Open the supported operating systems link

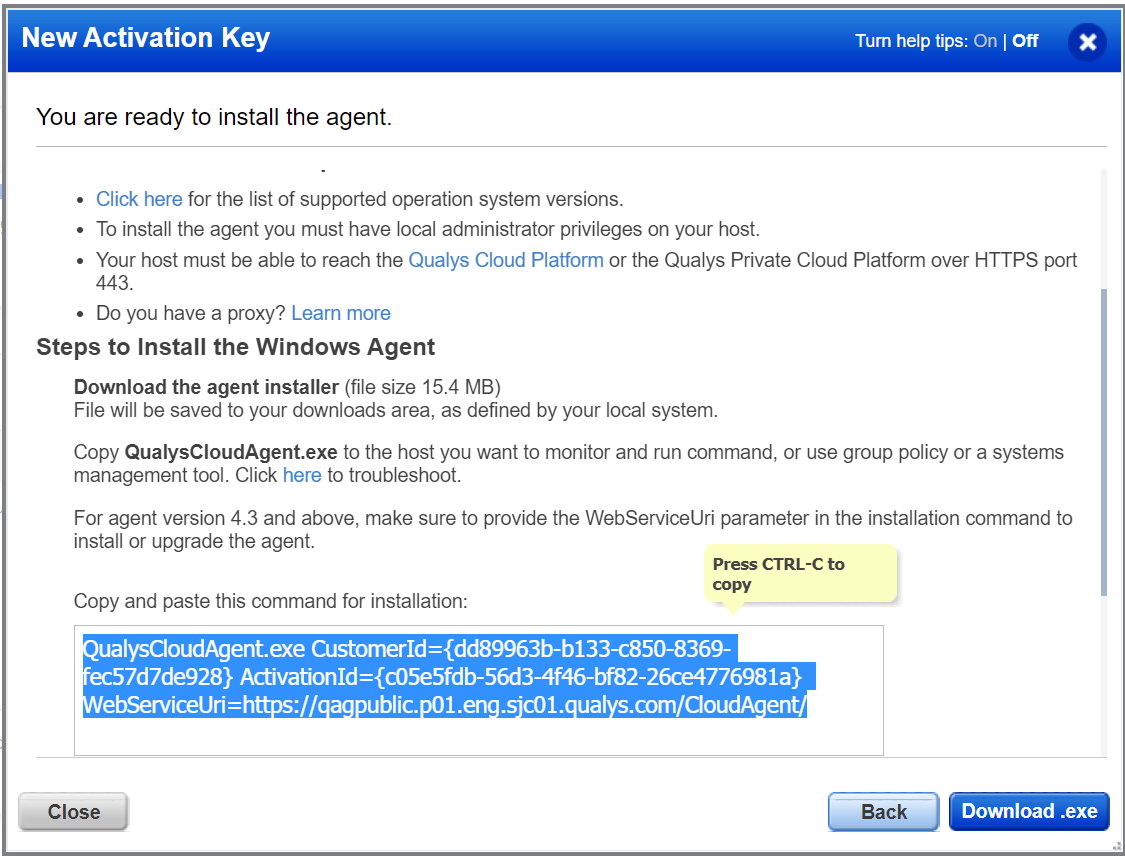point(139,199)
